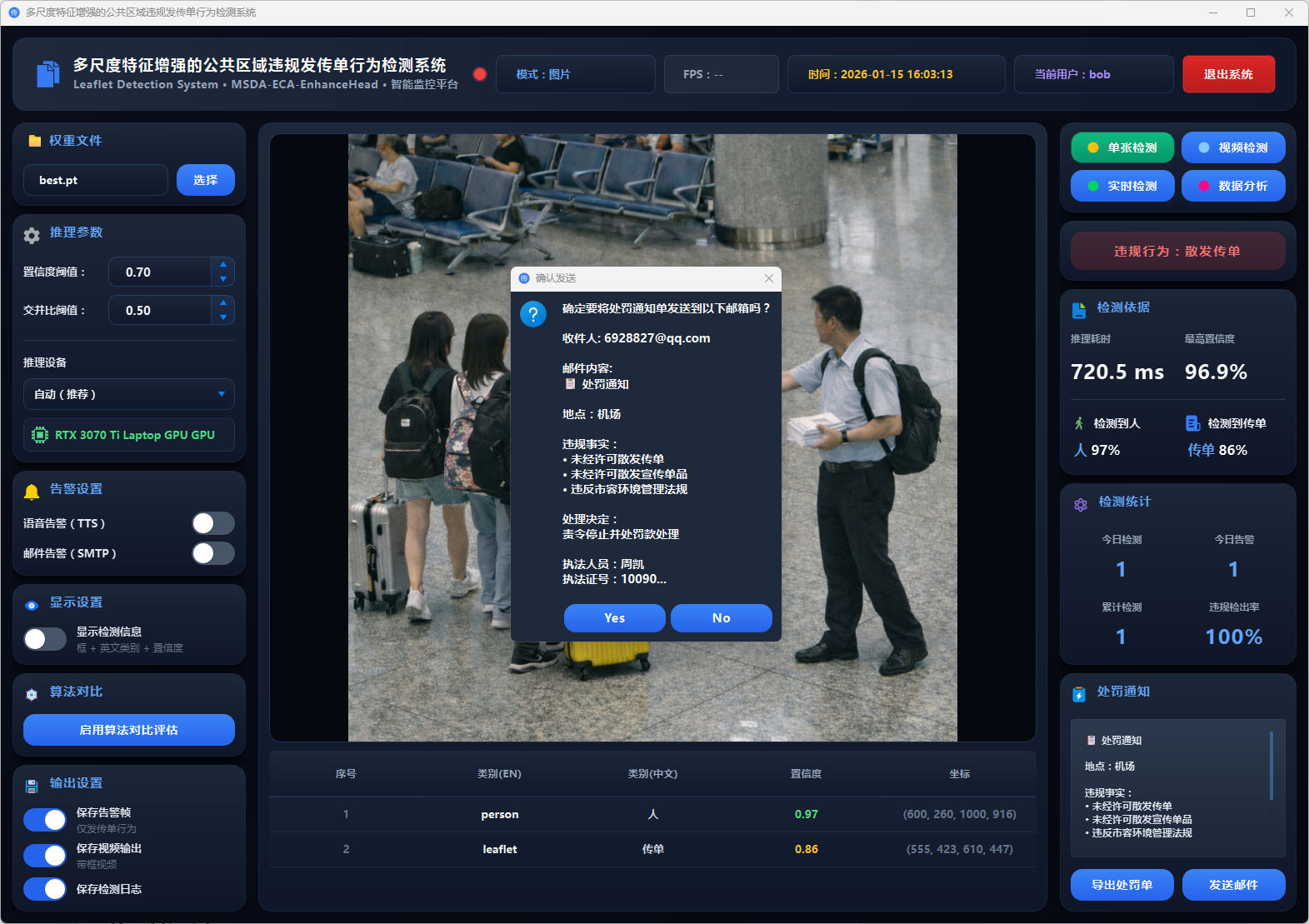Open the 推理设备 device dropdown
Image resolution: width=1309 pixels, height=924 pixels.
click(x=128, y=394)
